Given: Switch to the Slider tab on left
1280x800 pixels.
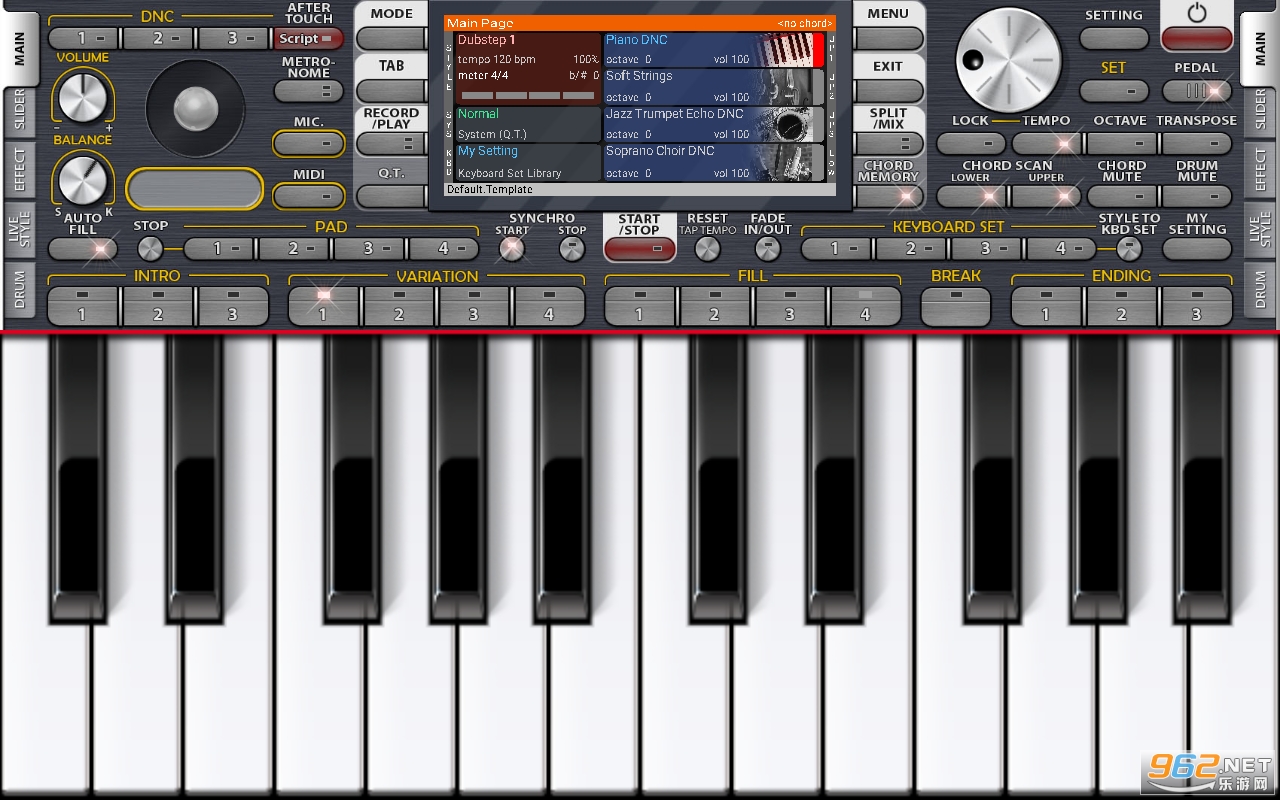Looking at the screenshot, I should 18,111.
